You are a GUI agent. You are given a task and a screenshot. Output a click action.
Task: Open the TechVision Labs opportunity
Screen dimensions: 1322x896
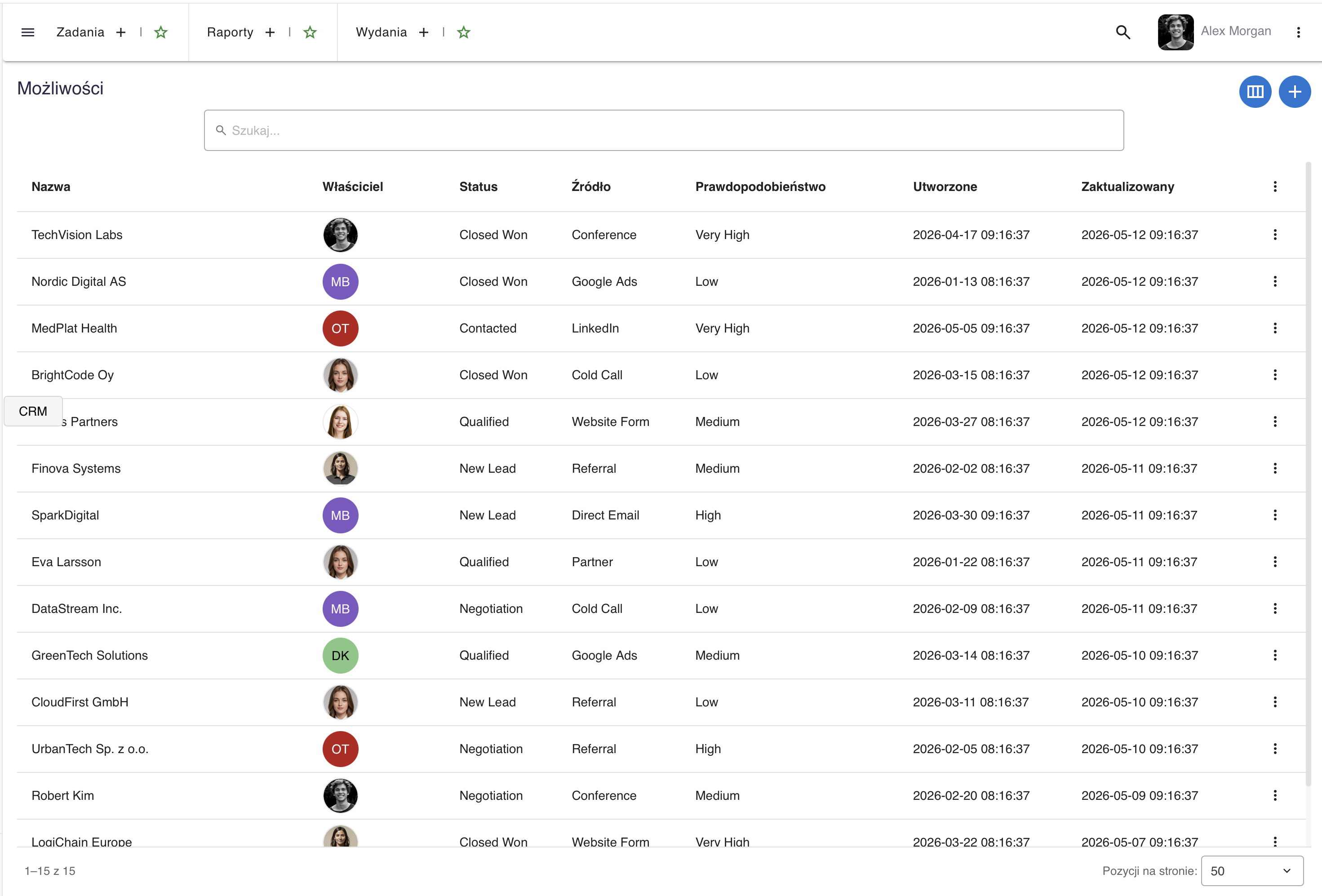(77, 235)
